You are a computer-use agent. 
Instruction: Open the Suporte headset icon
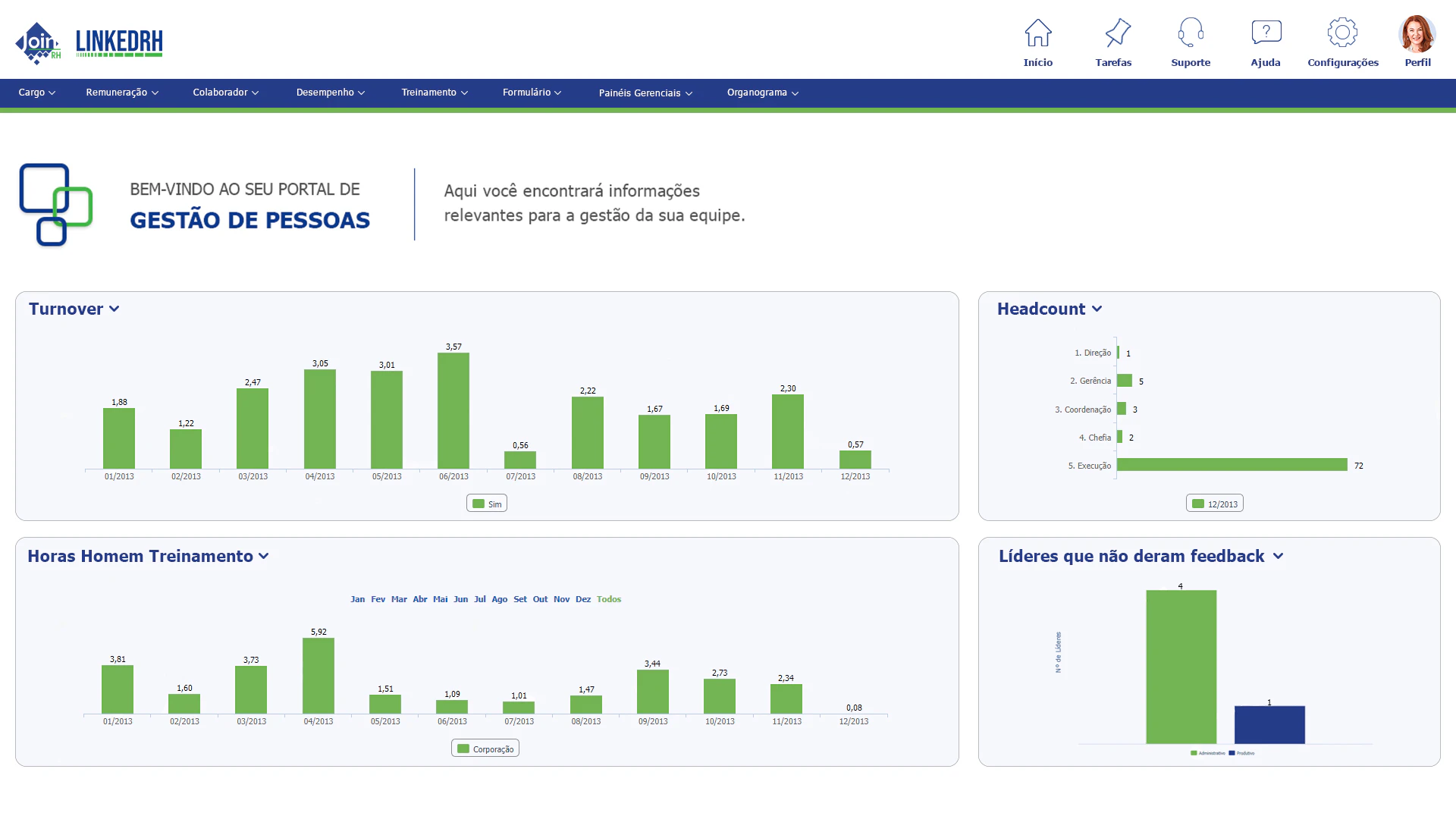click(1190, 34)
